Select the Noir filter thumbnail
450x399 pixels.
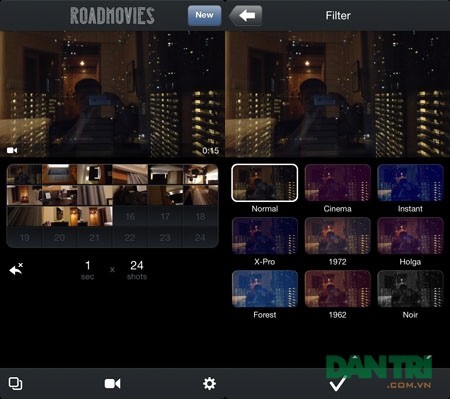(x=410, y=289)
